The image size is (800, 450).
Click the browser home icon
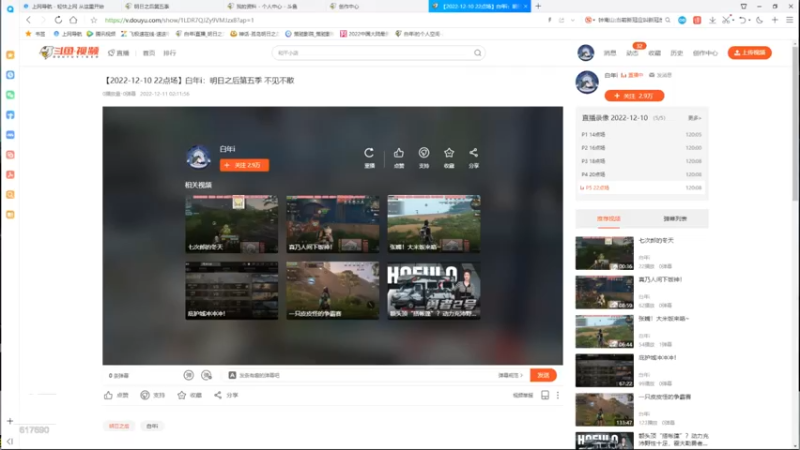tap(73, 20)
